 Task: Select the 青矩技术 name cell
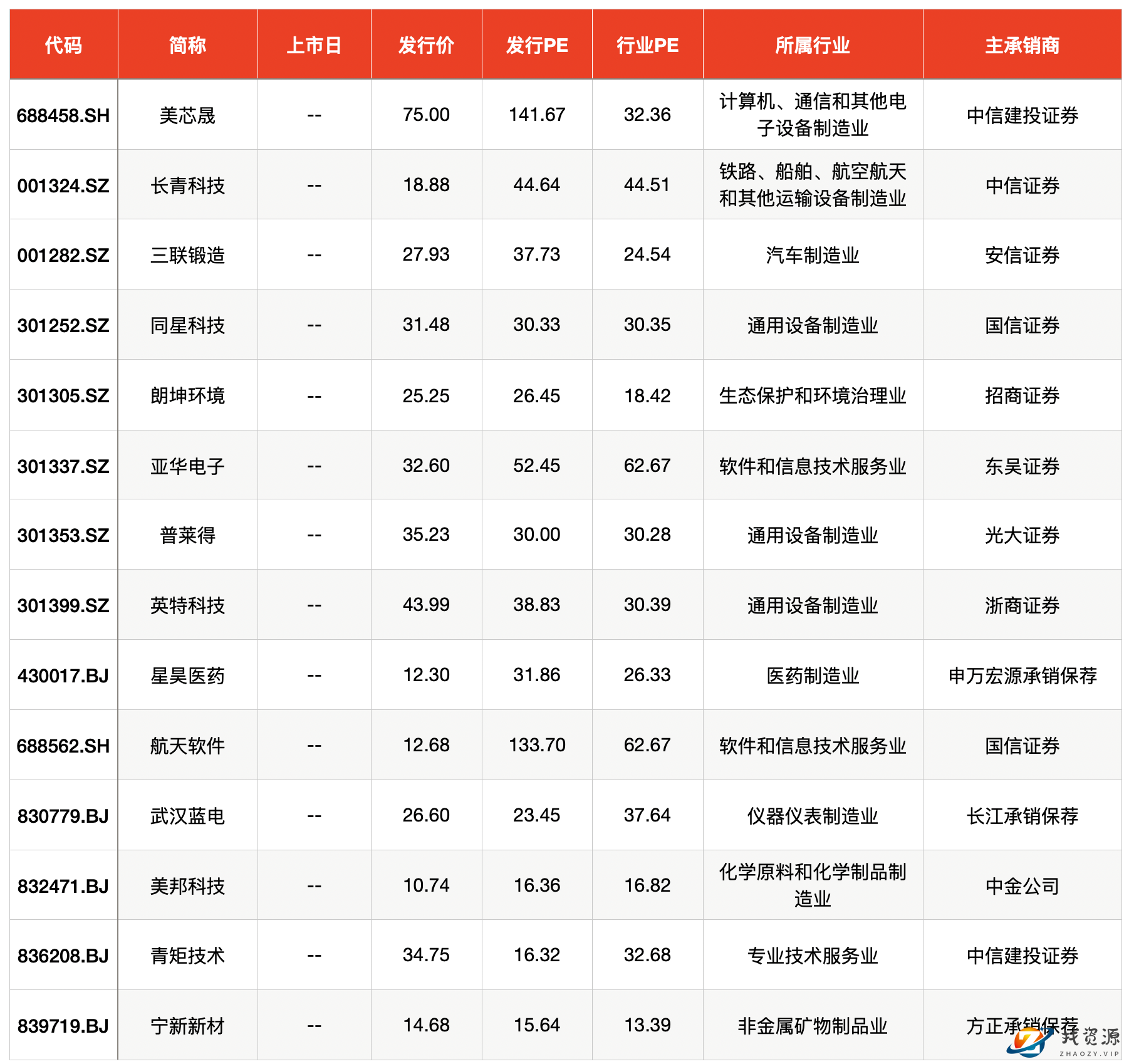click(187, 956)
